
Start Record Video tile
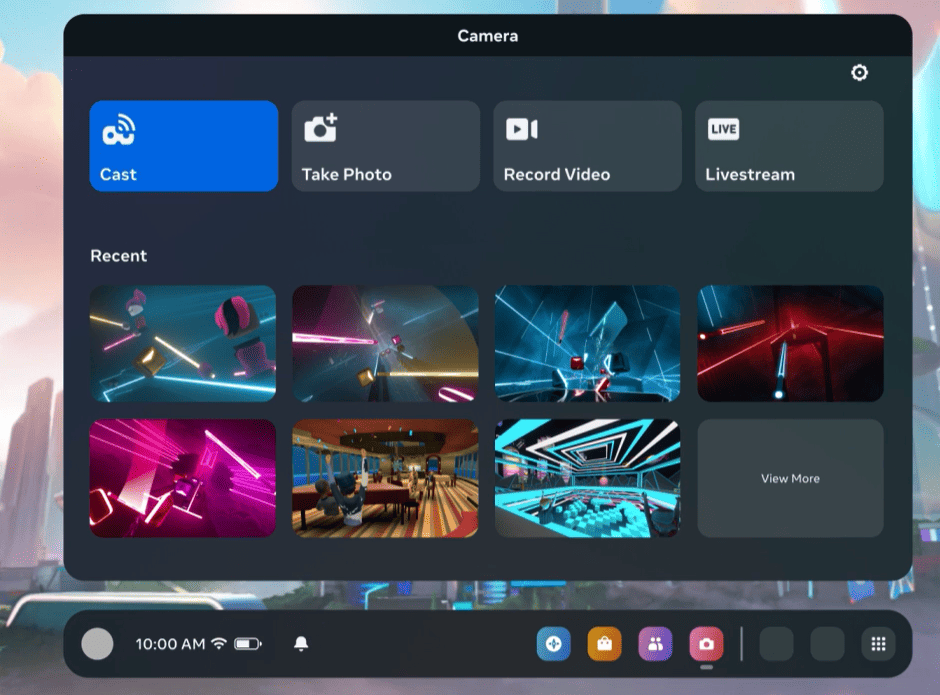[x=588, y=146]
